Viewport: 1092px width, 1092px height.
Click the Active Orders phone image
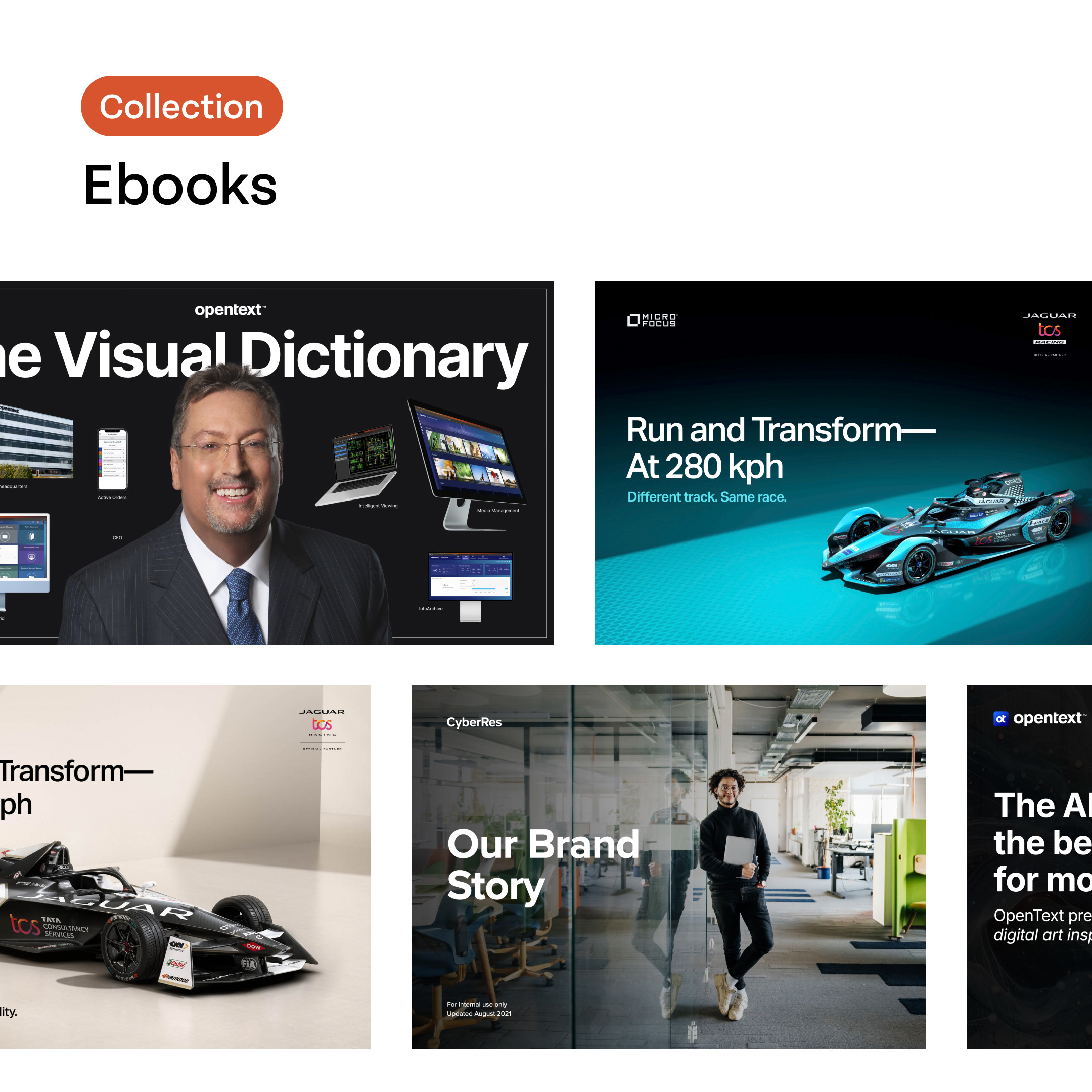coord(112,460)
